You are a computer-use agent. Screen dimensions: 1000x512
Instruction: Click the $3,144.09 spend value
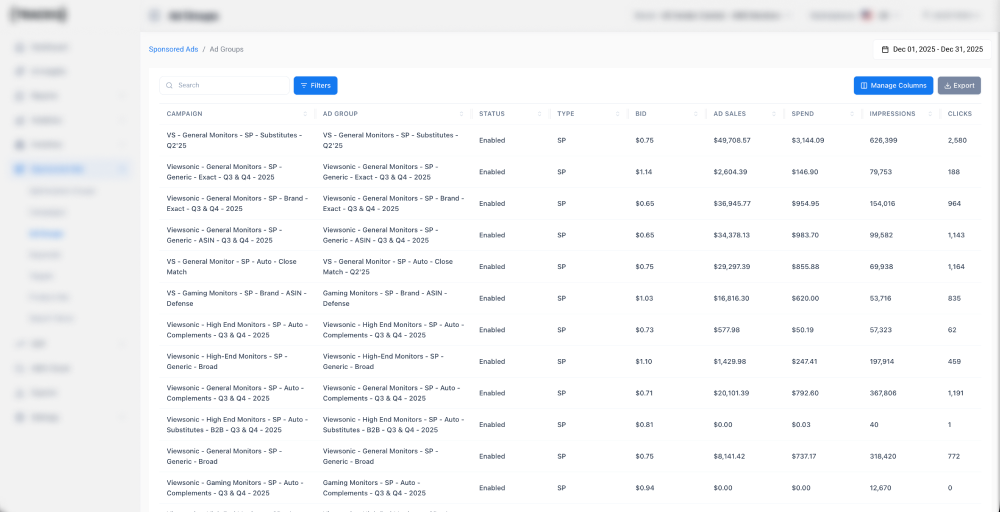click(x=808, y=140)
